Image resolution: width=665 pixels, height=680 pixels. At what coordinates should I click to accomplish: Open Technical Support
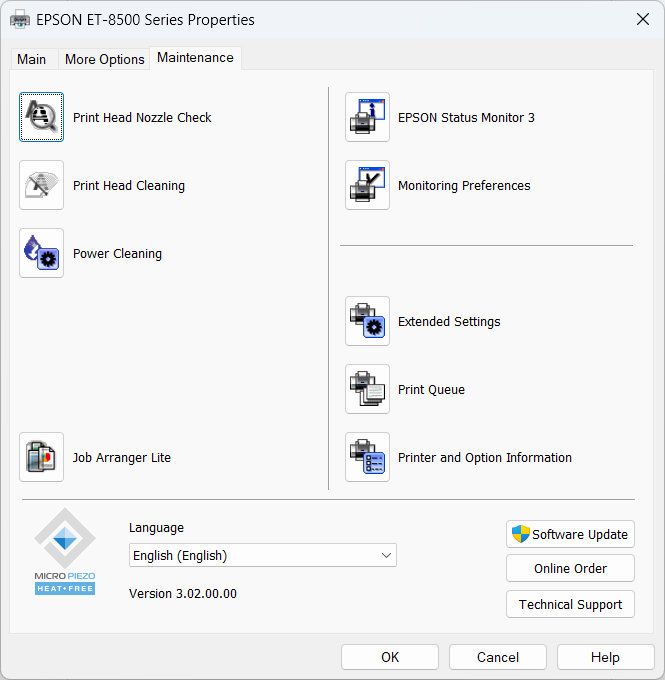point(570,604)
